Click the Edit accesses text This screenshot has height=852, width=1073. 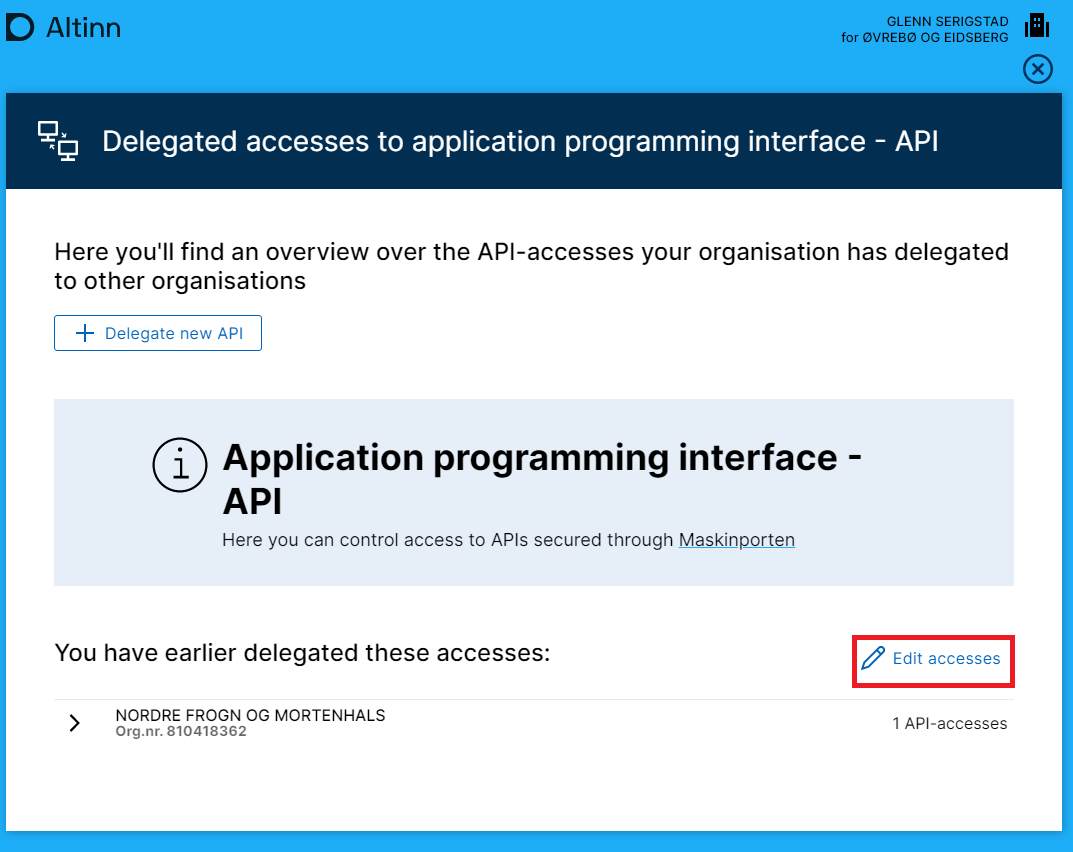pos(946,658)
